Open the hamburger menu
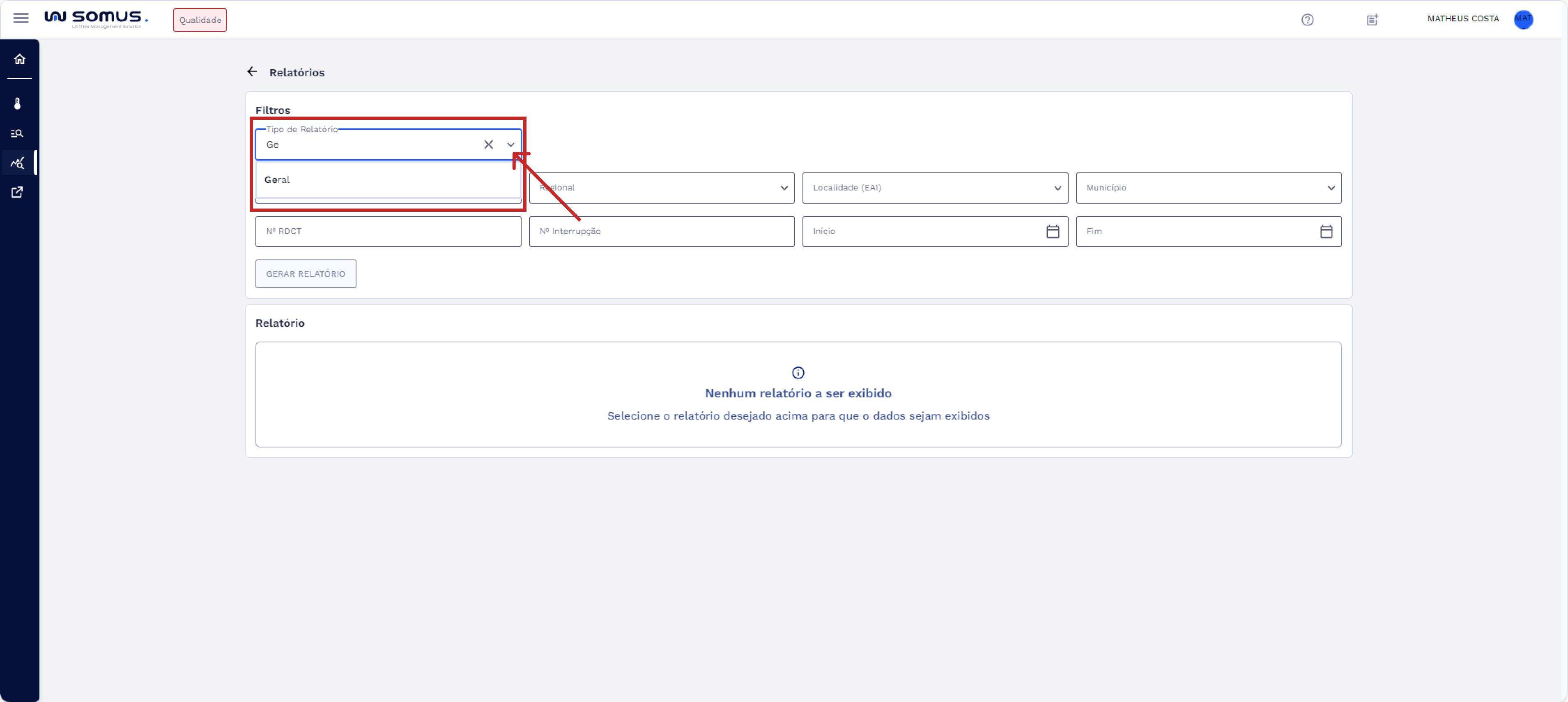This screenshot has width=1568, height=702. pyautogui.click(x=21, y=18)
